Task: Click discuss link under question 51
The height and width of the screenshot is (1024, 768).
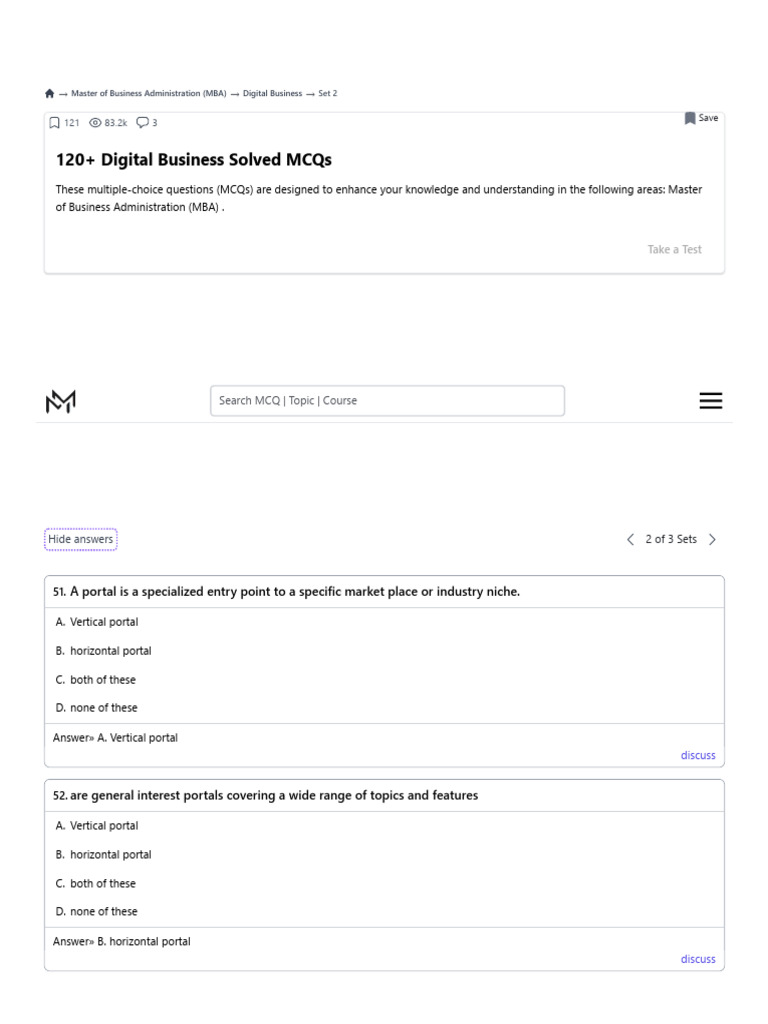Action: click(698, 755)
